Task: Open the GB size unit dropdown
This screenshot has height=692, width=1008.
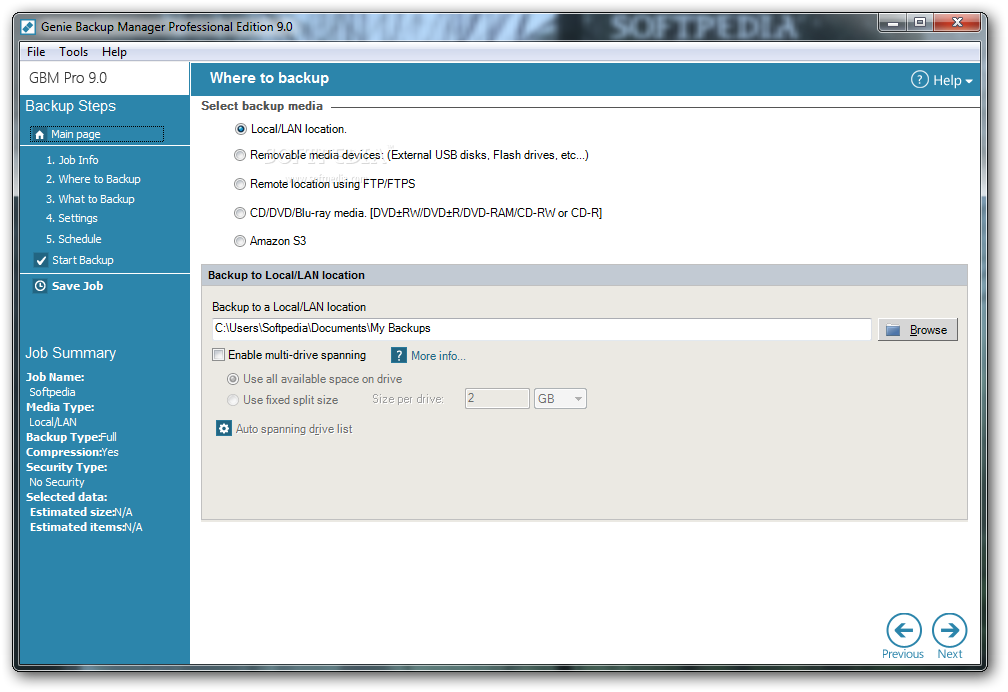Action: pos(559,399)
